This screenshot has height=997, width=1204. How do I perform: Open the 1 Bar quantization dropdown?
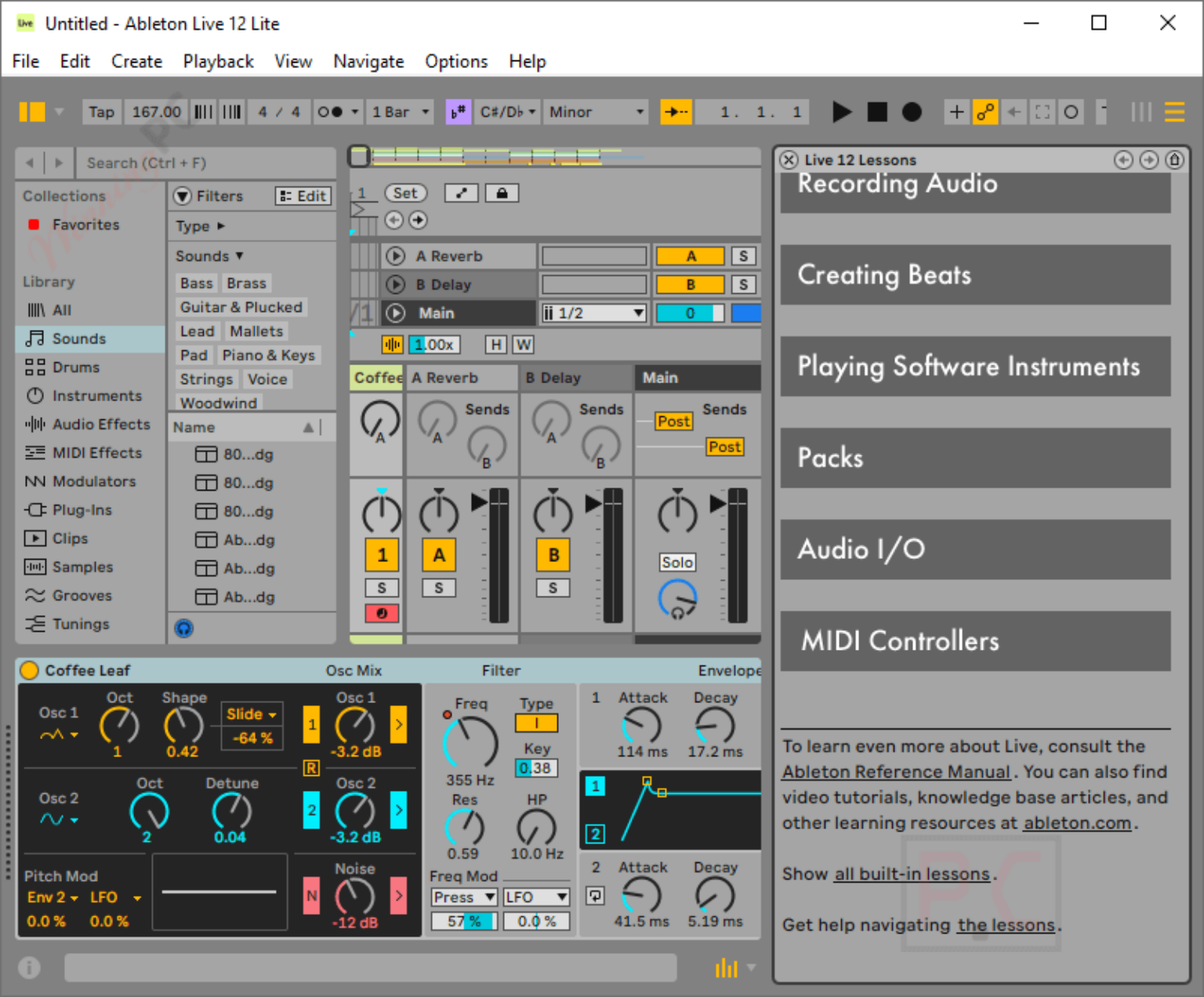click(400, 111)
